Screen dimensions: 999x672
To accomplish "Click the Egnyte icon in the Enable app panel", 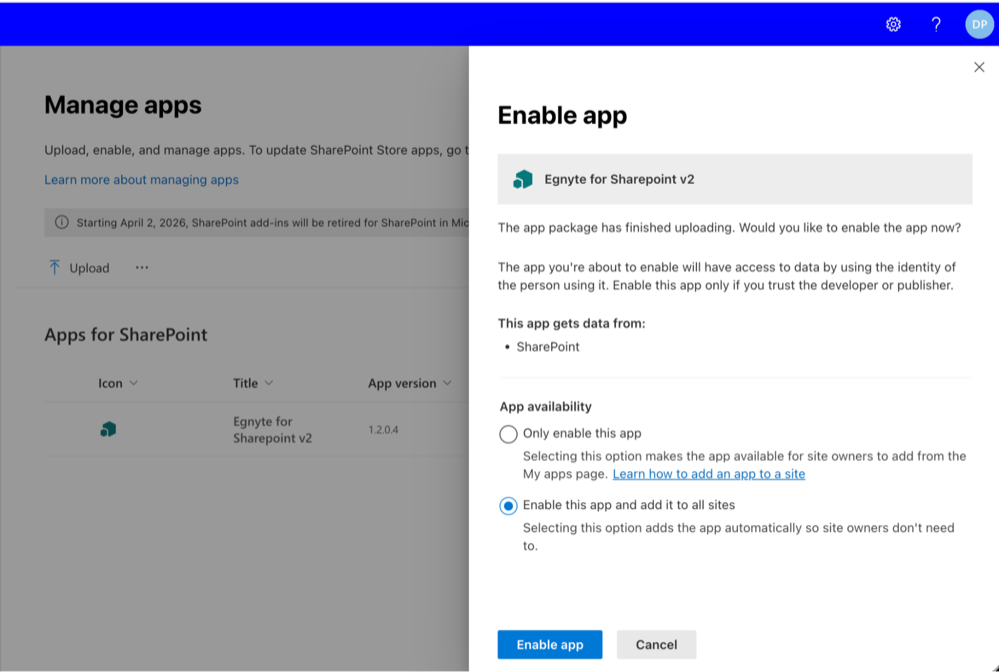I will click(x=522, y=178).
